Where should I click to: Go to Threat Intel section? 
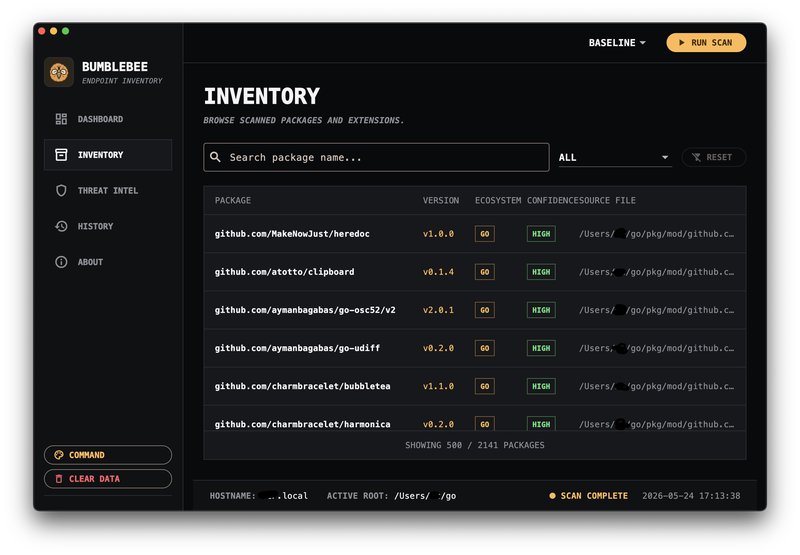[108, 190]
